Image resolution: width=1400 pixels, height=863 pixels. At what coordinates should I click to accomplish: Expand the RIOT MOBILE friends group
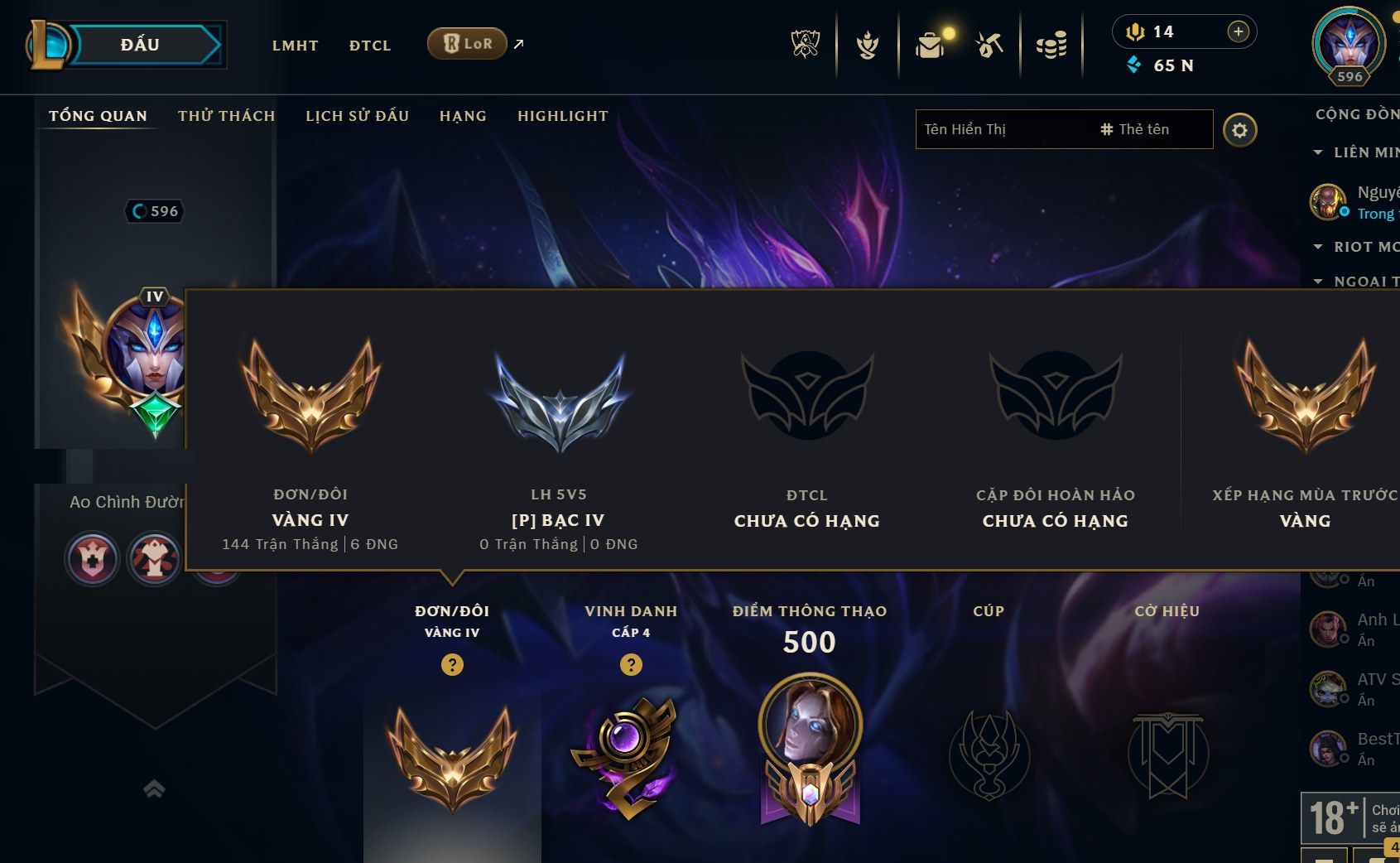click(1318, 247)
